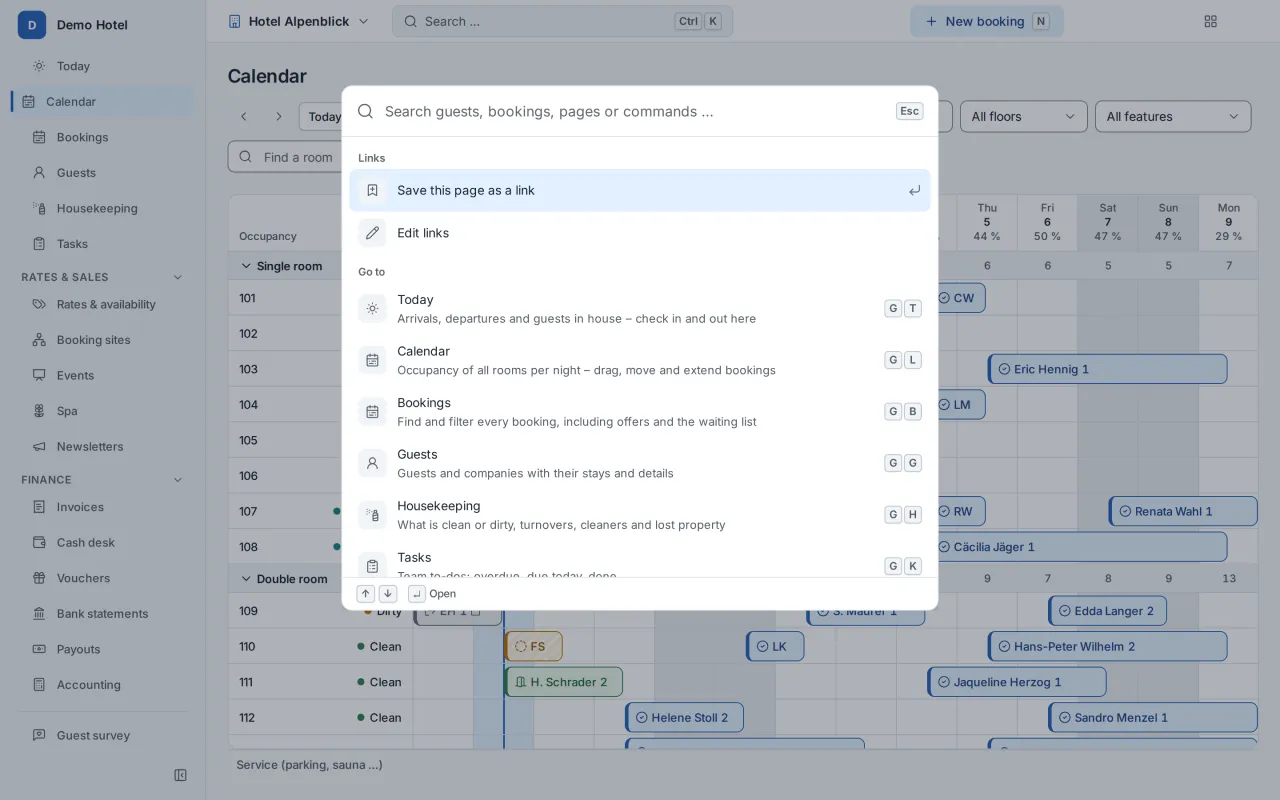The width and height of the screenshot is (1280, 800).
Task: Open Events in sidebar
Action: coord(104,375)
